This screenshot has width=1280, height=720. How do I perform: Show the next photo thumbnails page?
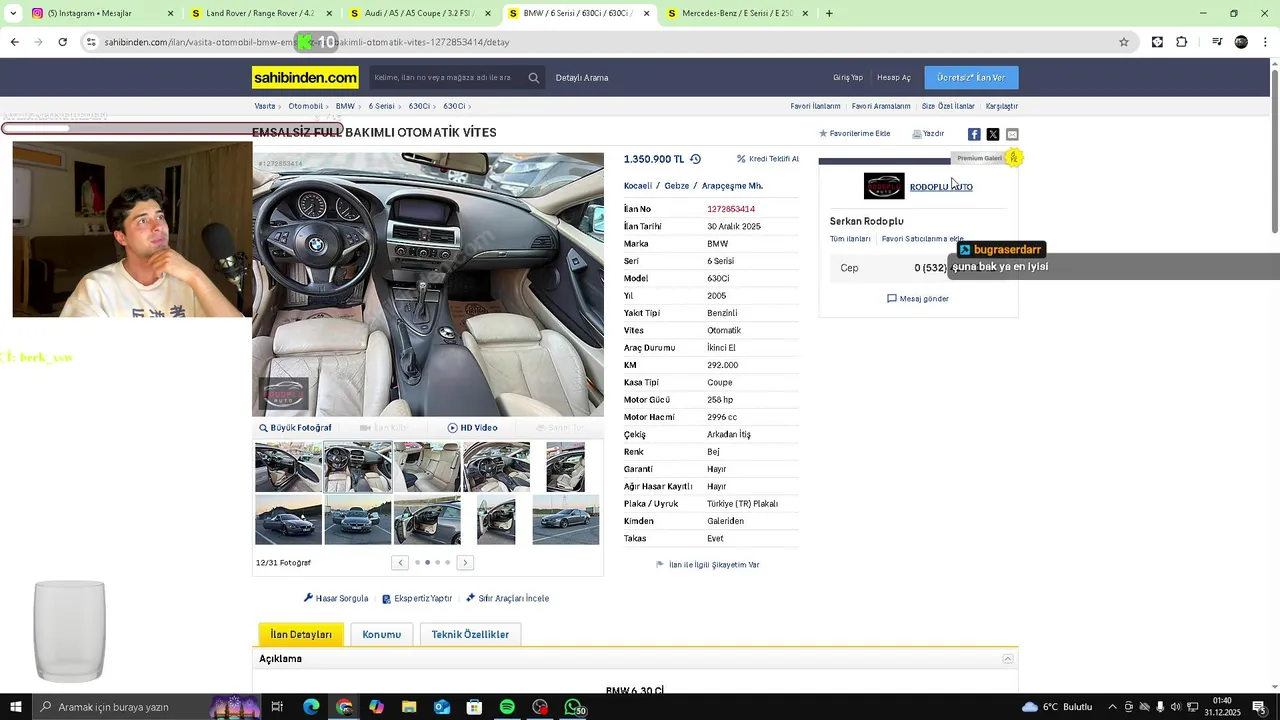click(x=465, y=562)
